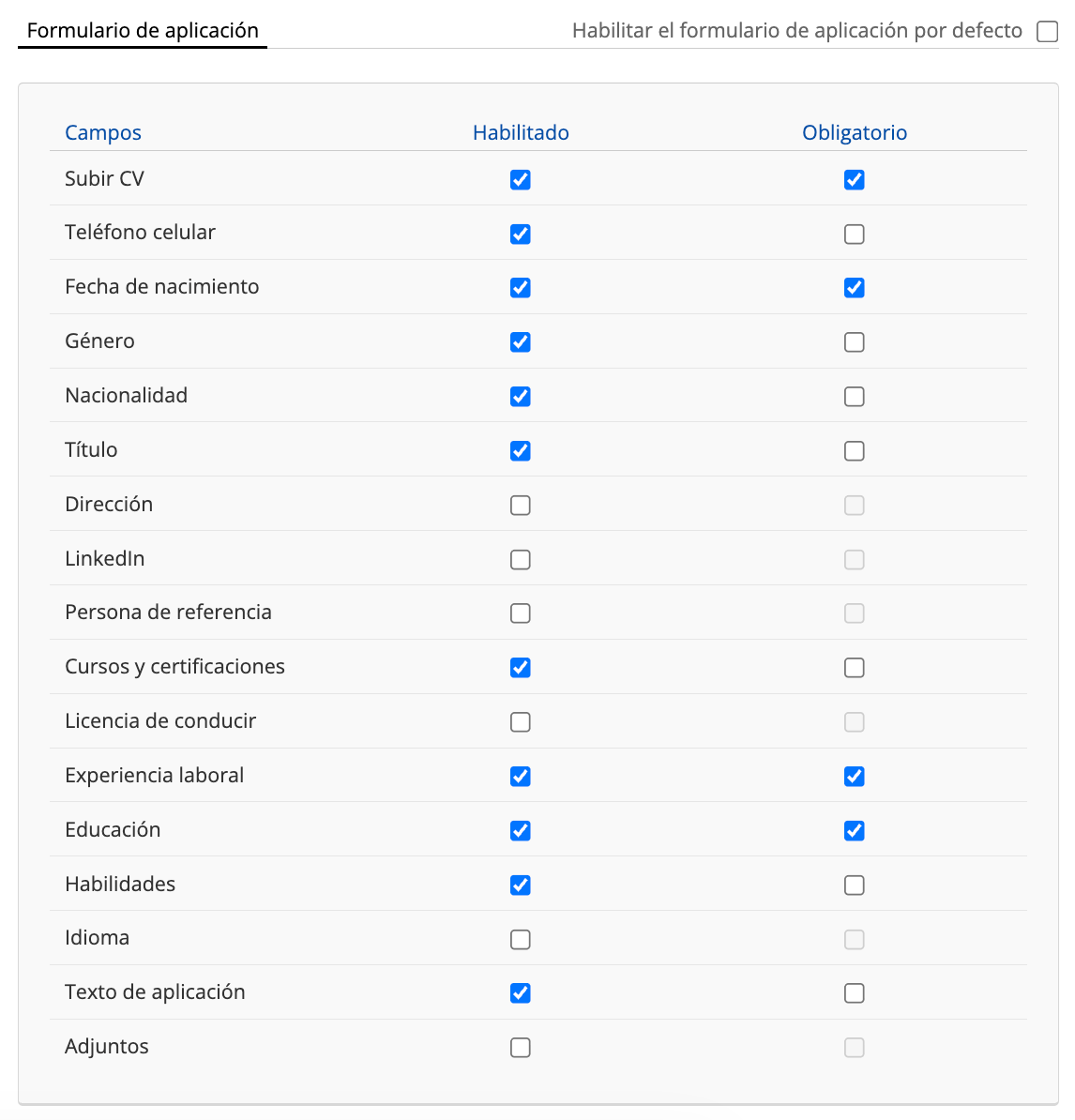Screen dimensions: 1075x1120
Task: Uncheck Habilitado for Texto de aplicación
Action: pos(521,993)
